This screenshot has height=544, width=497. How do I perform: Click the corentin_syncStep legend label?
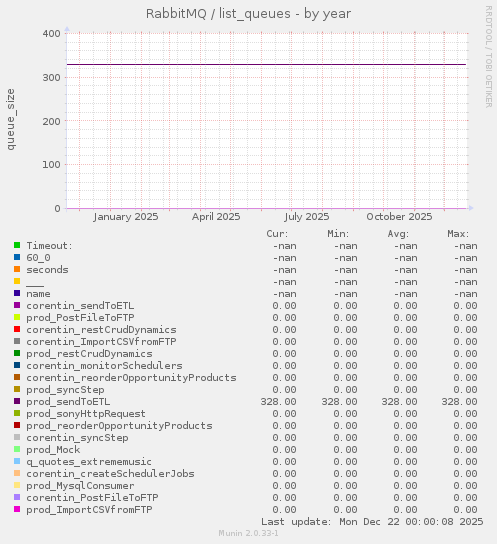(x=77, y=438)
